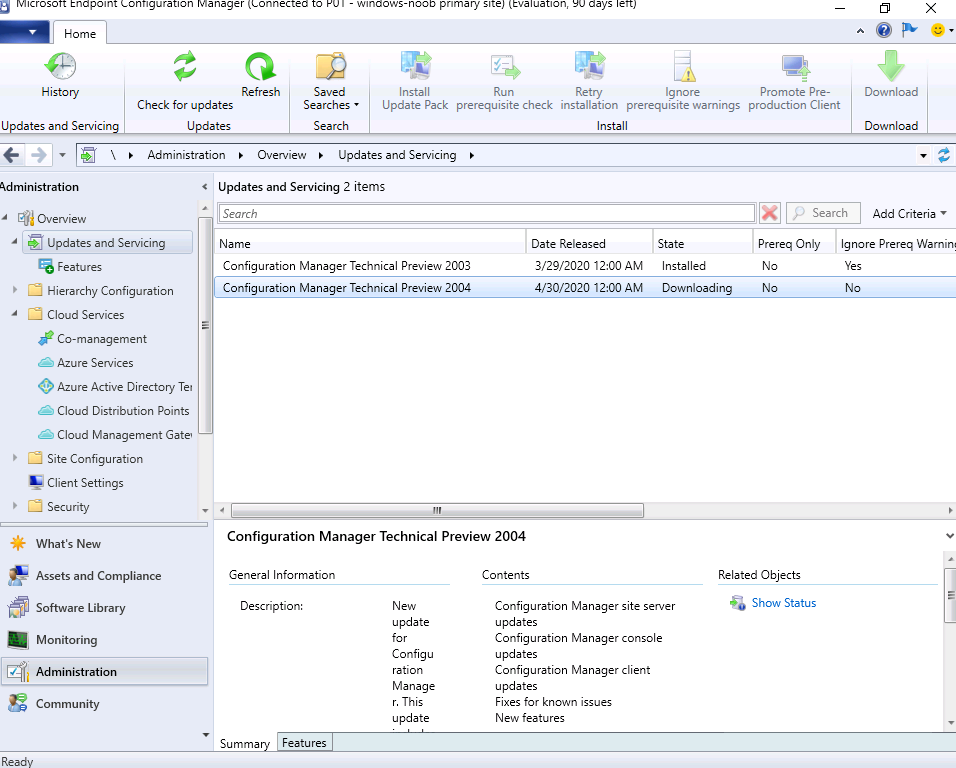The width and height of the screenshot is (956, 768).
Task: Open Client Settings node
Action: [85, 483]
